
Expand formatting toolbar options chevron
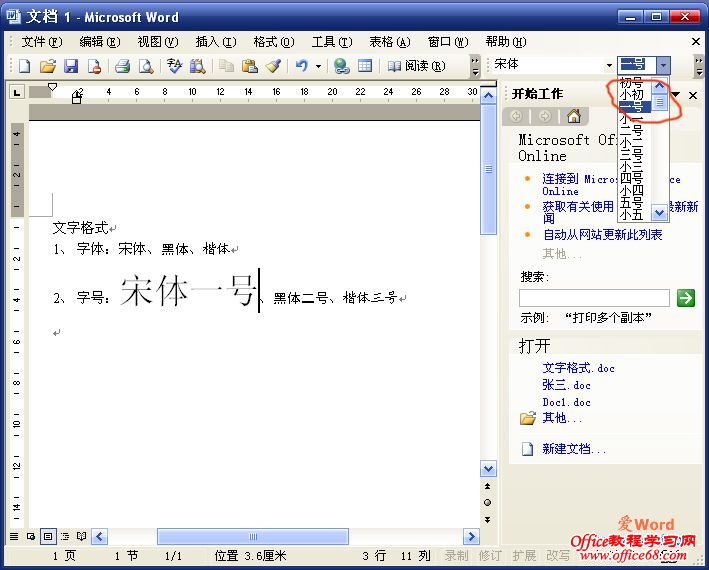coord(699,66)
